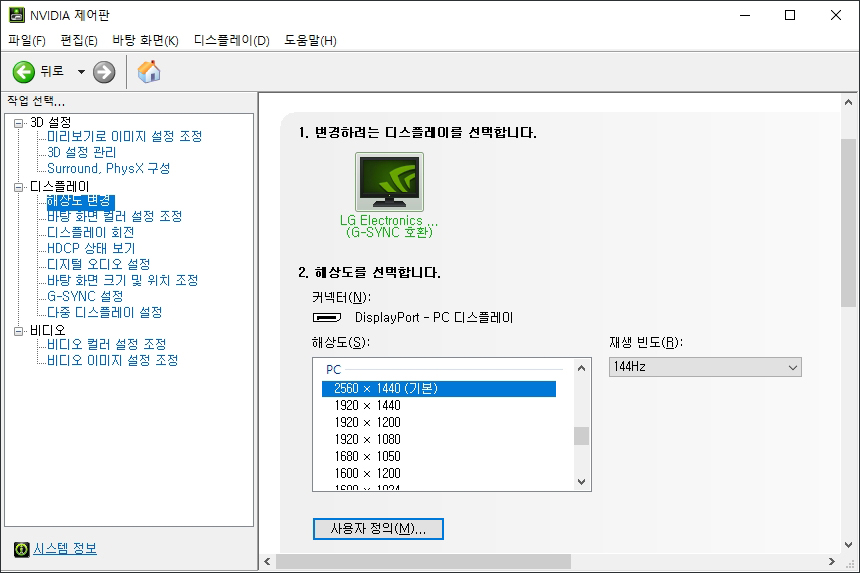Click the gray Forward arrow icon
Viewport: 860px width, 573px height.
[104, 72]
